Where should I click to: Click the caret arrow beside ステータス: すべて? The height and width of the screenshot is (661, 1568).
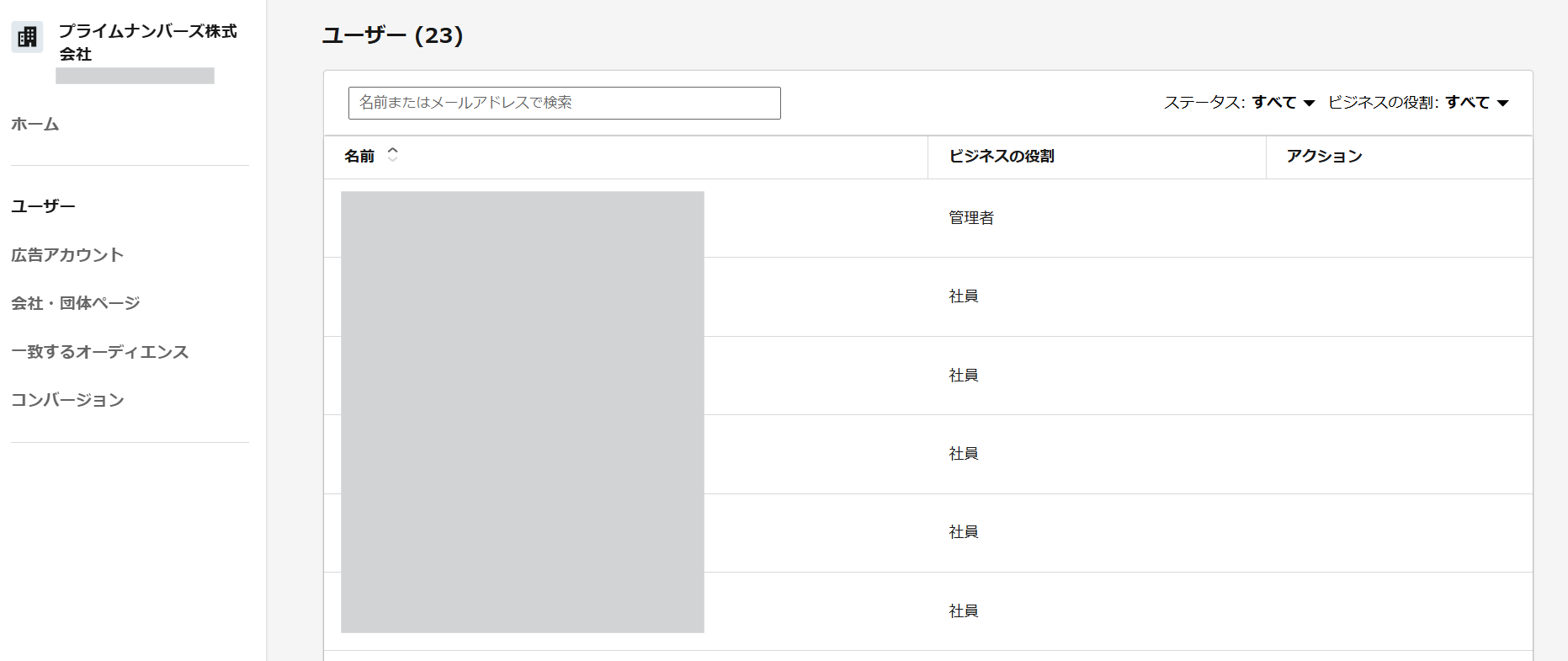click(1309, 104)
